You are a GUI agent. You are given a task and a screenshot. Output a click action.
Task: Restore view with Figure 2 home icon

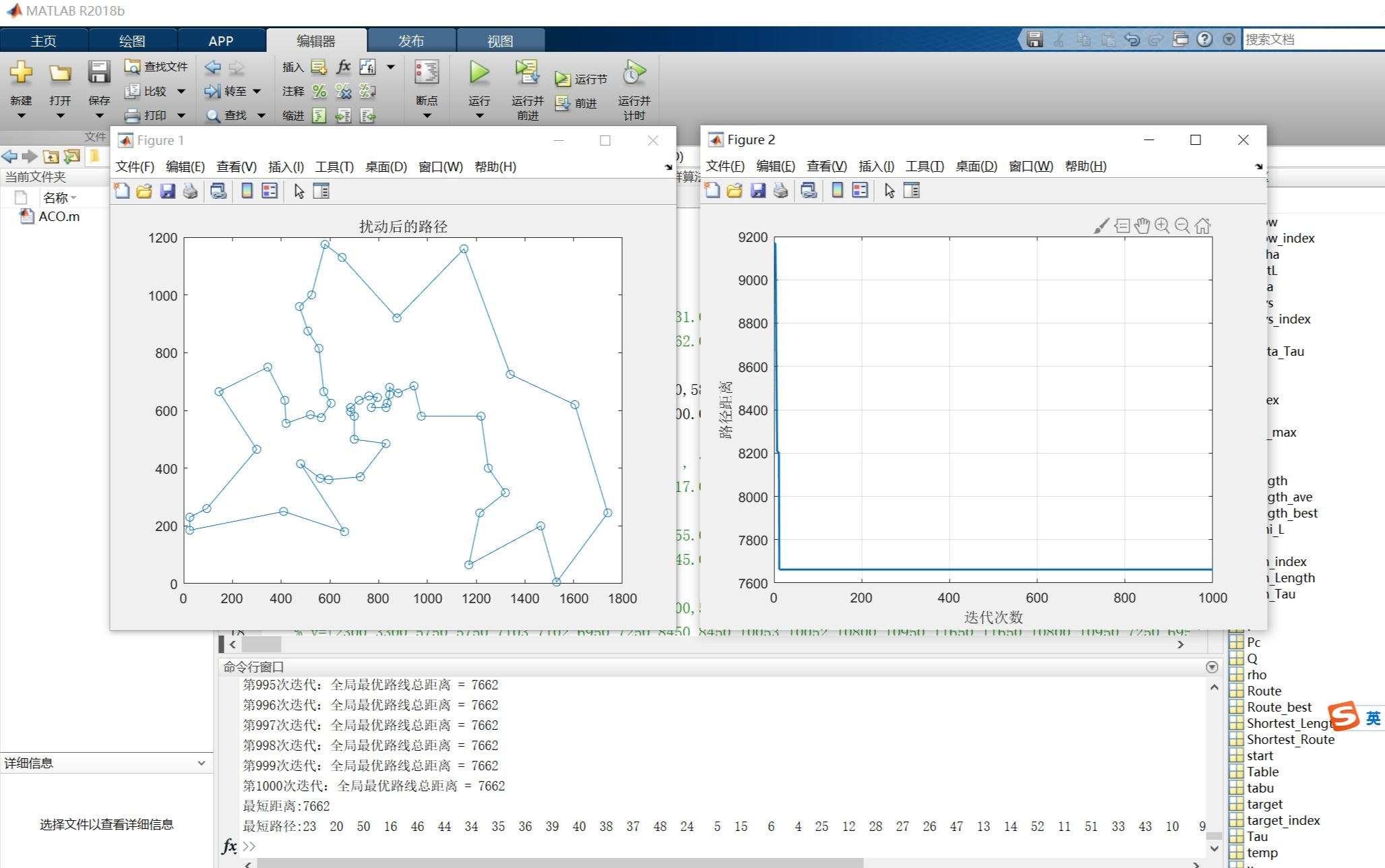point(1203,226)
